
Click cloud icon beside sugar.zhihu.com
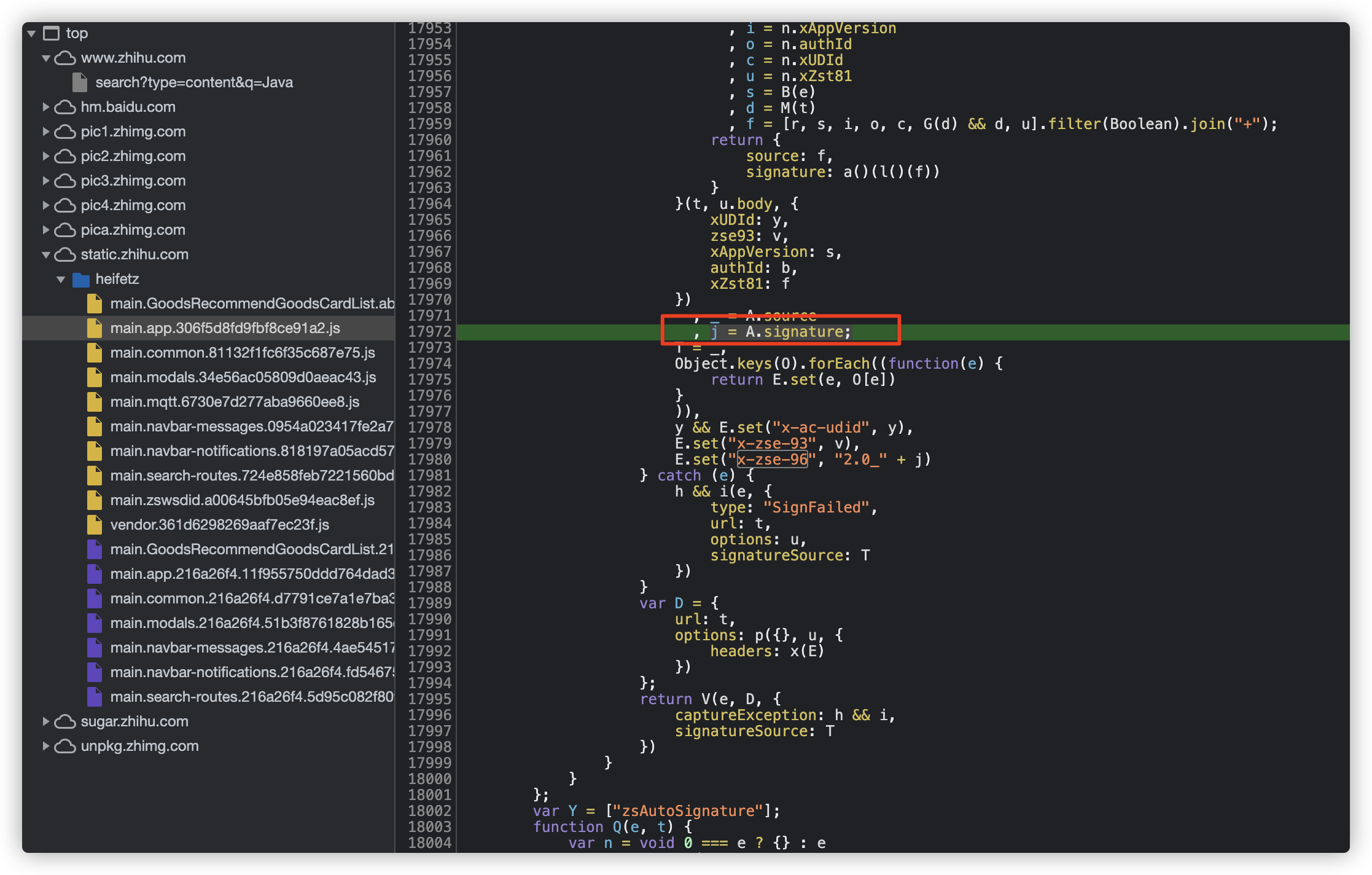point(65,721)
